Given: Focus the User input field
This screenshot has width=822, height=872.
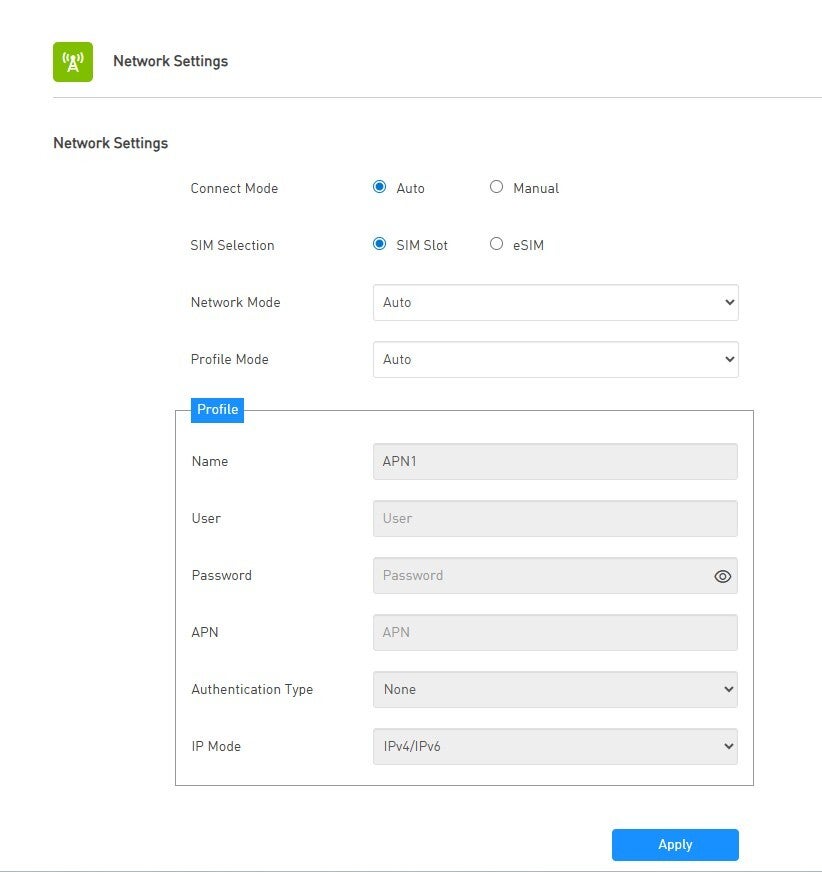Looking at the screenshot, I should (555, 519).
